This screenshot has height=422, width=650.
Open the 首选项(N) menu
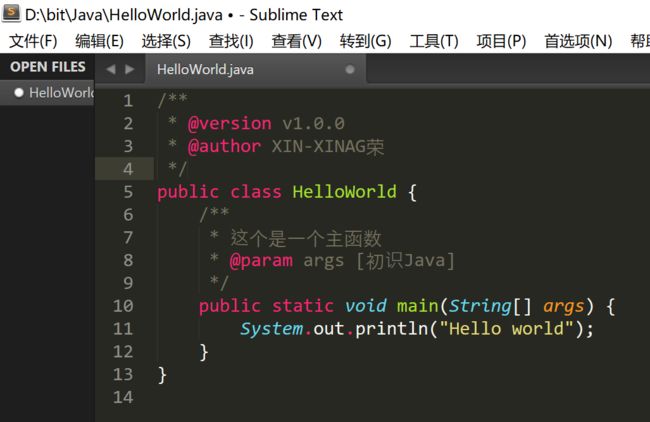click(x=578, y=41)
